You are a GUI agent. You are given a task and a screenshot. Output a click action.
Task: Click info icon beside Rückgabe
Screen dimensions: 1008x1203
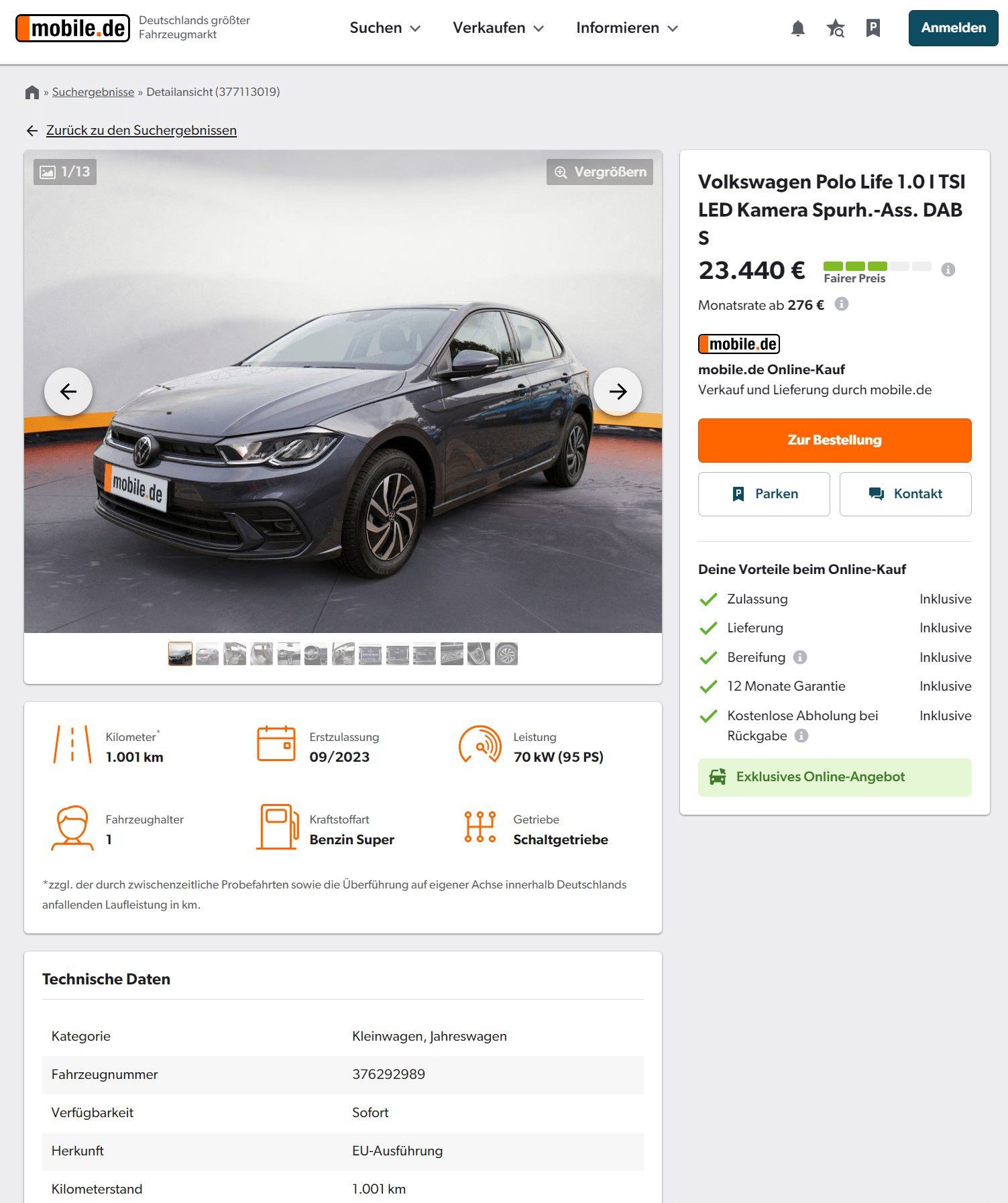801,736
